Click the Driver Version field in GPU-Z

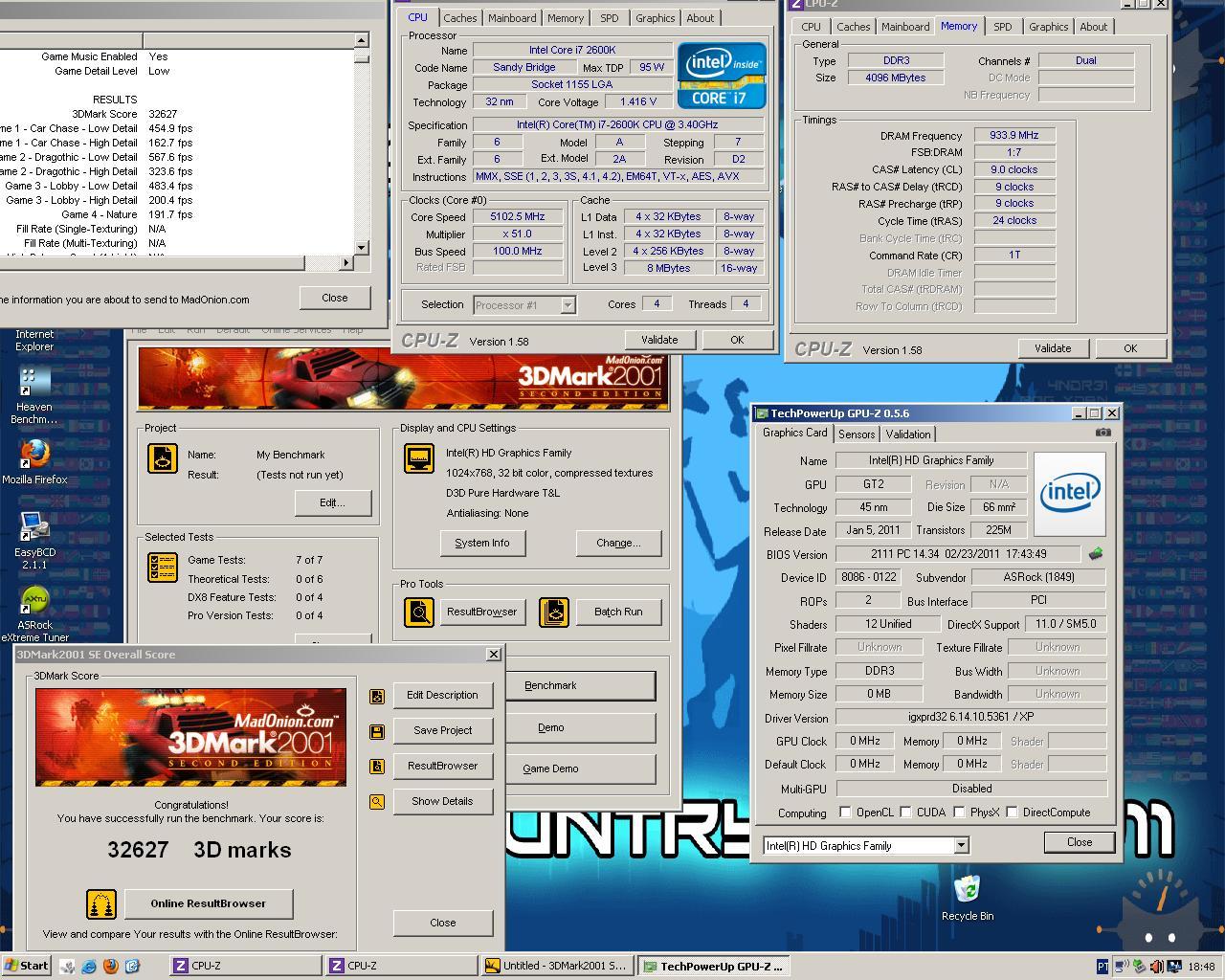coord(970,717)
